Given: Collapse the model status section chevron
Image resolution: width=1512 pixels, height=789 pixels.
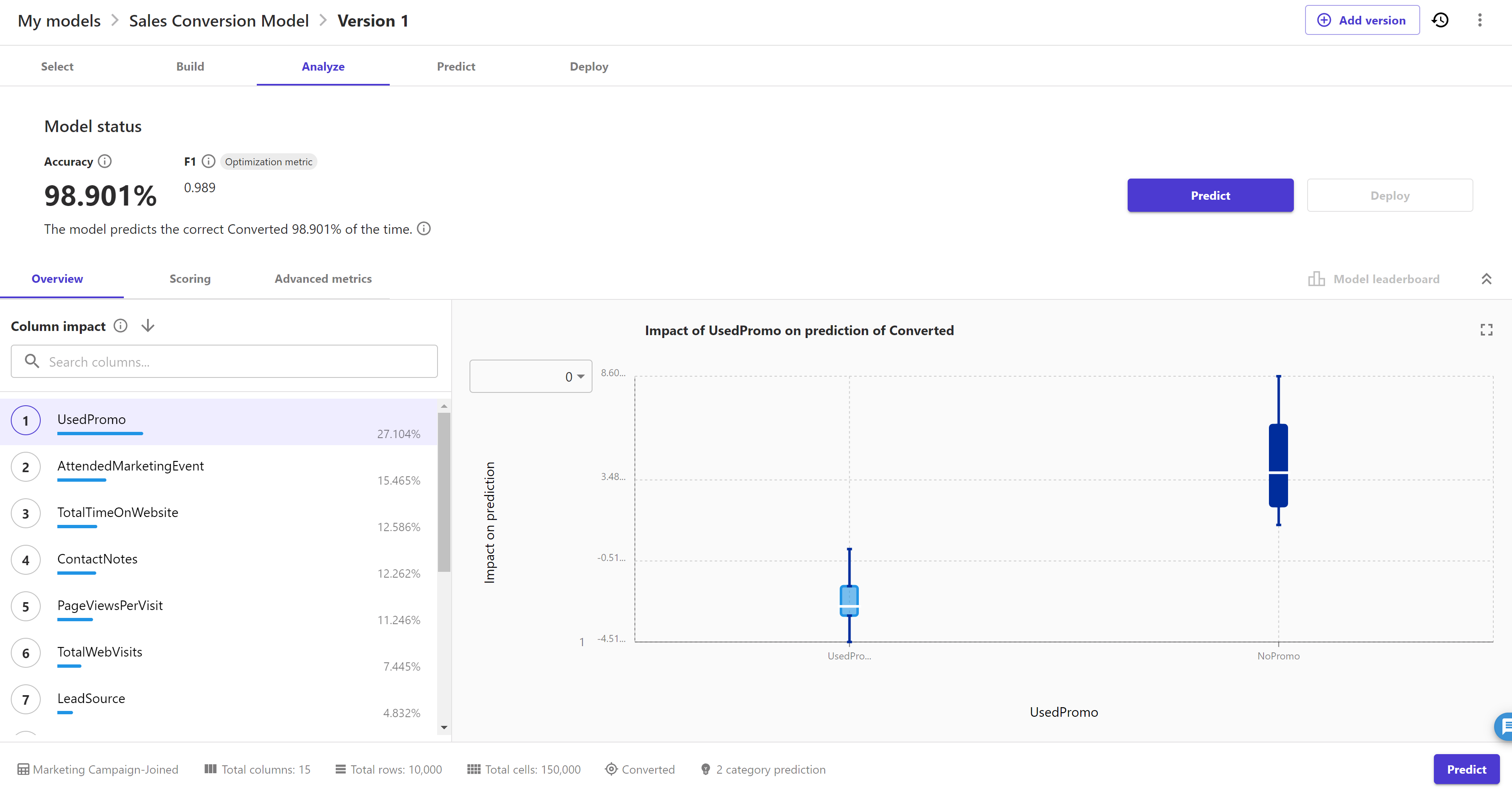Looking at the screenshot, I should click(x=1485, y=279).
